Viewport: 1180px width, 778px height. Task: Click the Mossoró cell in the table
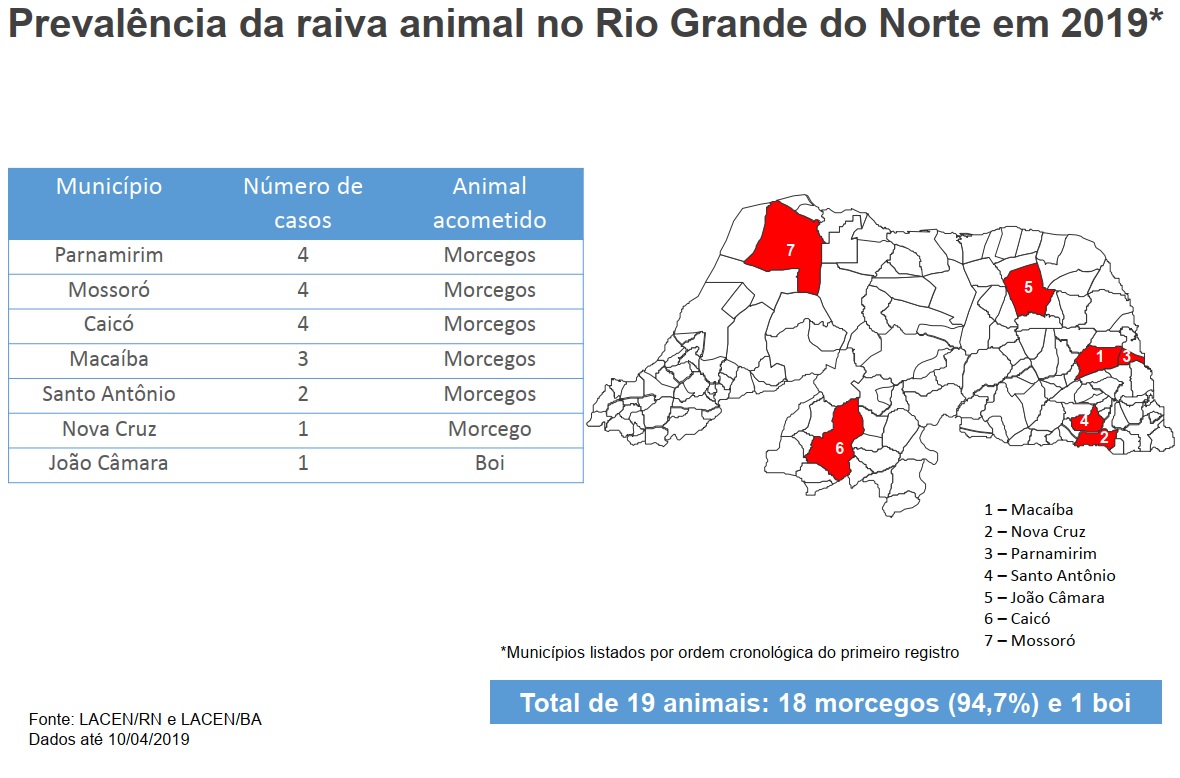coord(109,291)
